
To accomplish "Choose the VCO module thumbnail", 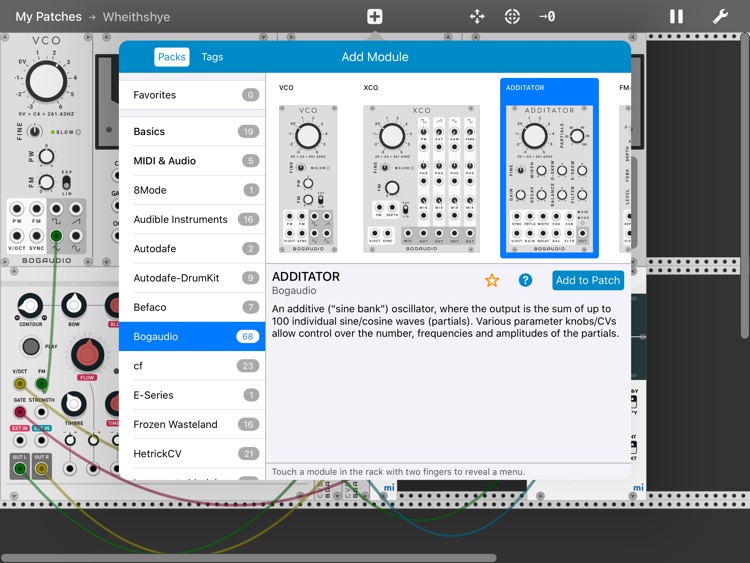I will tap(308, 178).
